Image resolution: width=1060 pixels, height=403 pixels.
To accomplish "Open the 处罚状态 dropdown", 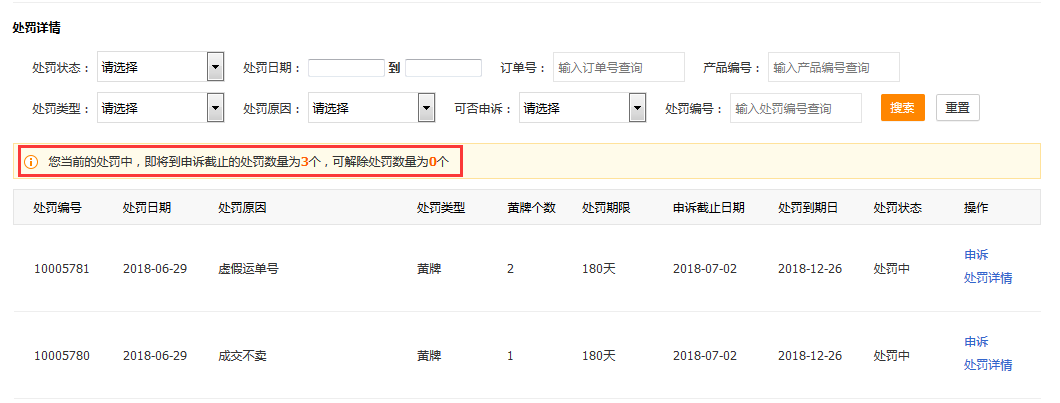I will (x=161, y=68).
